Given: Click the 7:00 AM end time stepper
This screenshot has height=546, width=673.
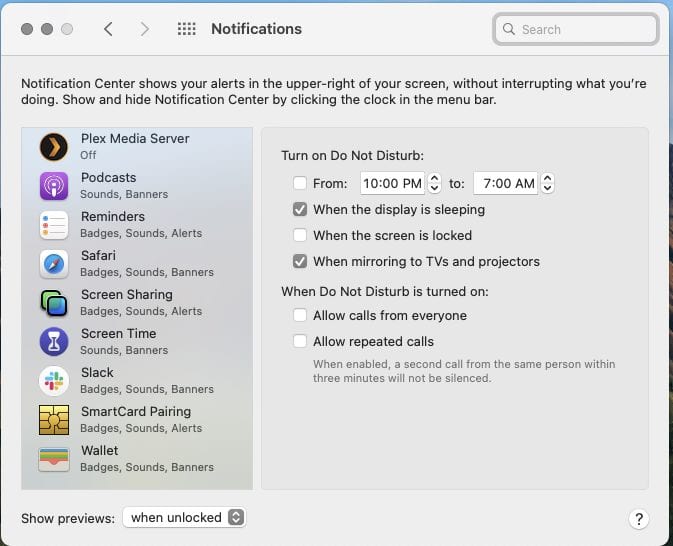Looking at the screenshot, I should pos(547,184).
